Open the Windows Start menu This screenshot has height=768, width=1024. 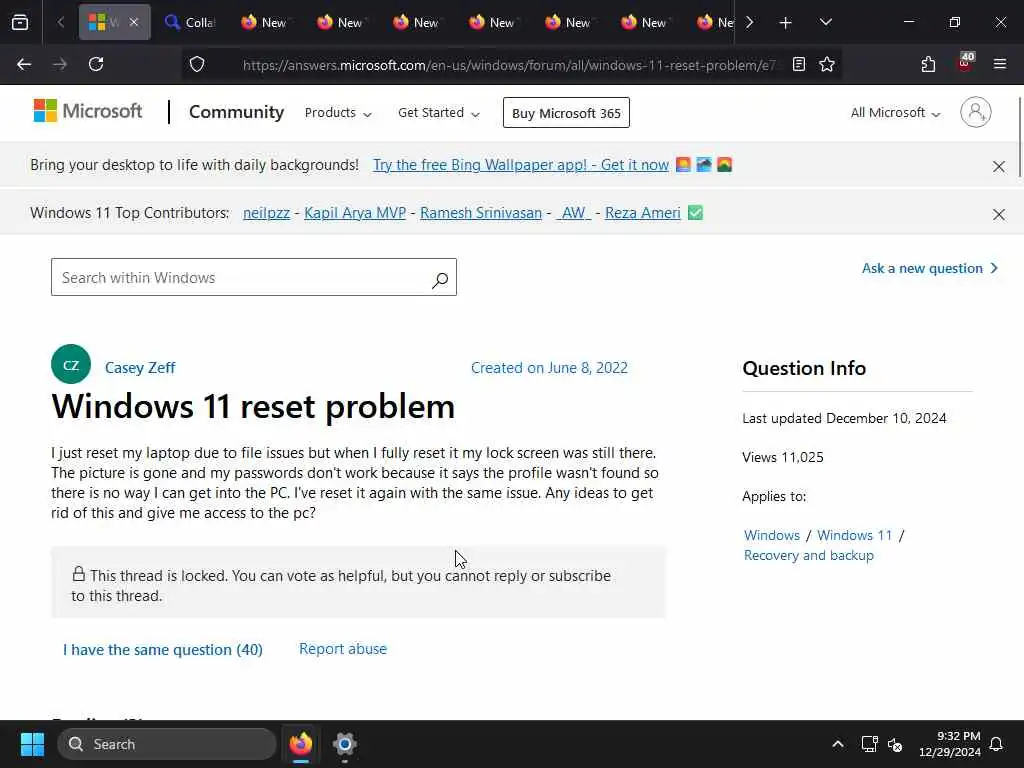[32, 744]
